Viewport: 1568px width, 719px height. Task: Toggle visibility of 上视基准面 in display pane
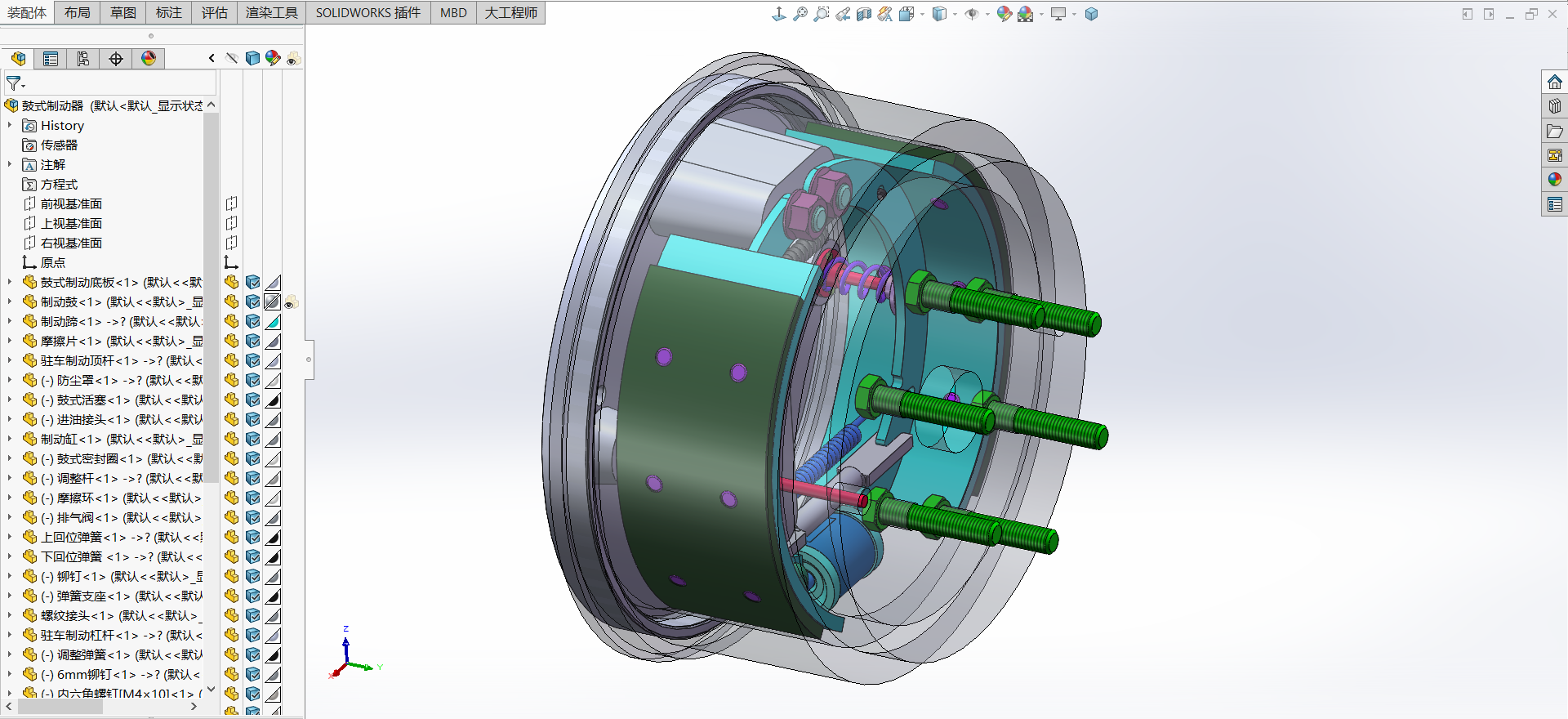(x=232, y=223)
